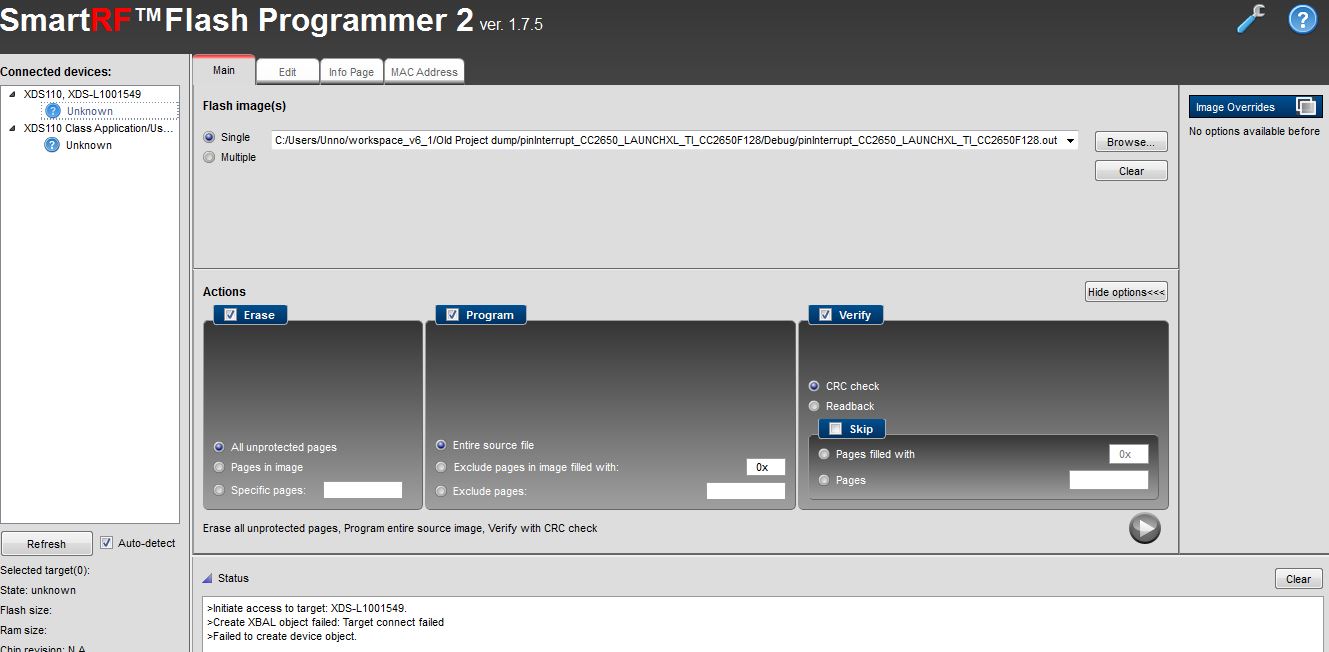Collapse the Status panel triangle

click(207, 578)
